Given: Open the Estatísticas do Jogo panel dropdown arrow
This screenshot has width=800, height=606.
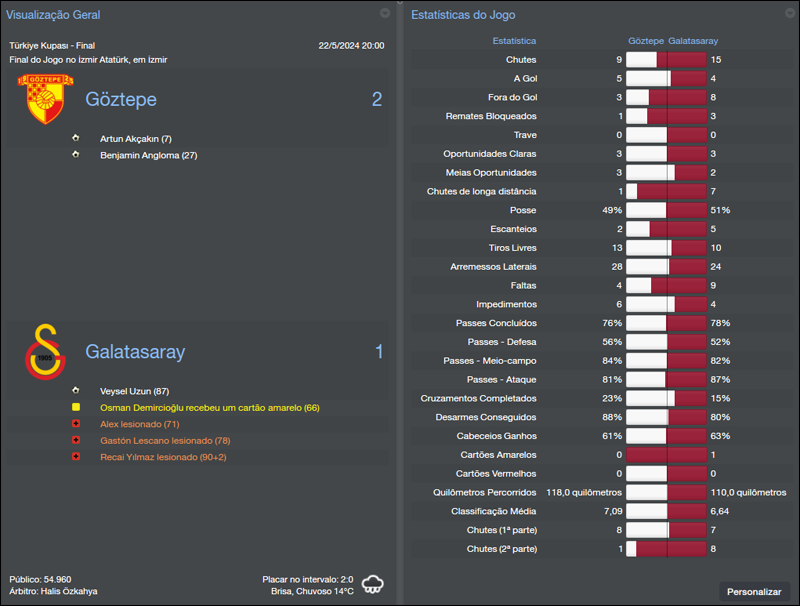Looking at the screenshot, I should tap(789, 14).
